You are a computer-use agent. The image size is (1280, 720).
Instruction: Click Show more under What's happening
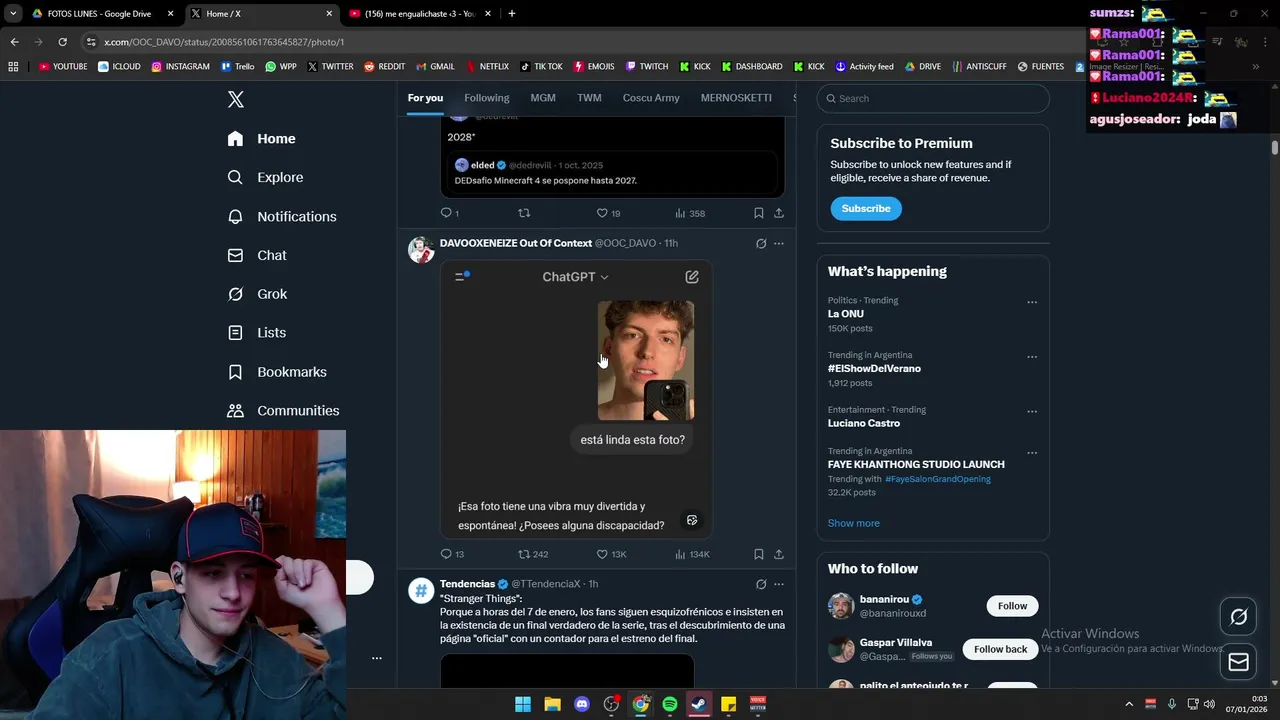[x=854, y=523]
